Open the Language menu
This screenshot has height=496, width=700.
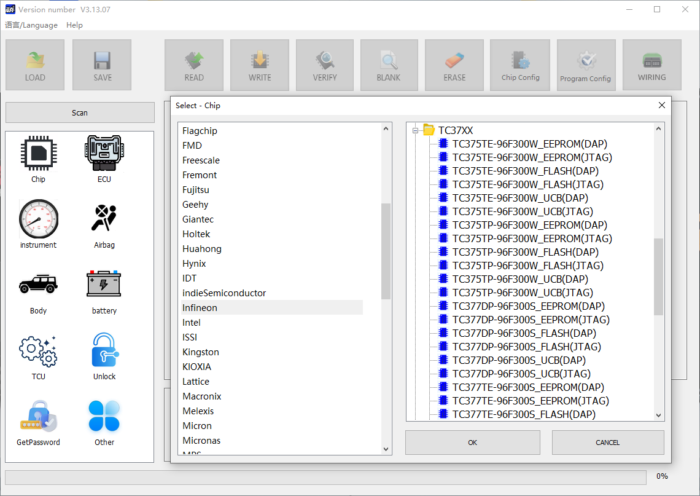point(31,25)
